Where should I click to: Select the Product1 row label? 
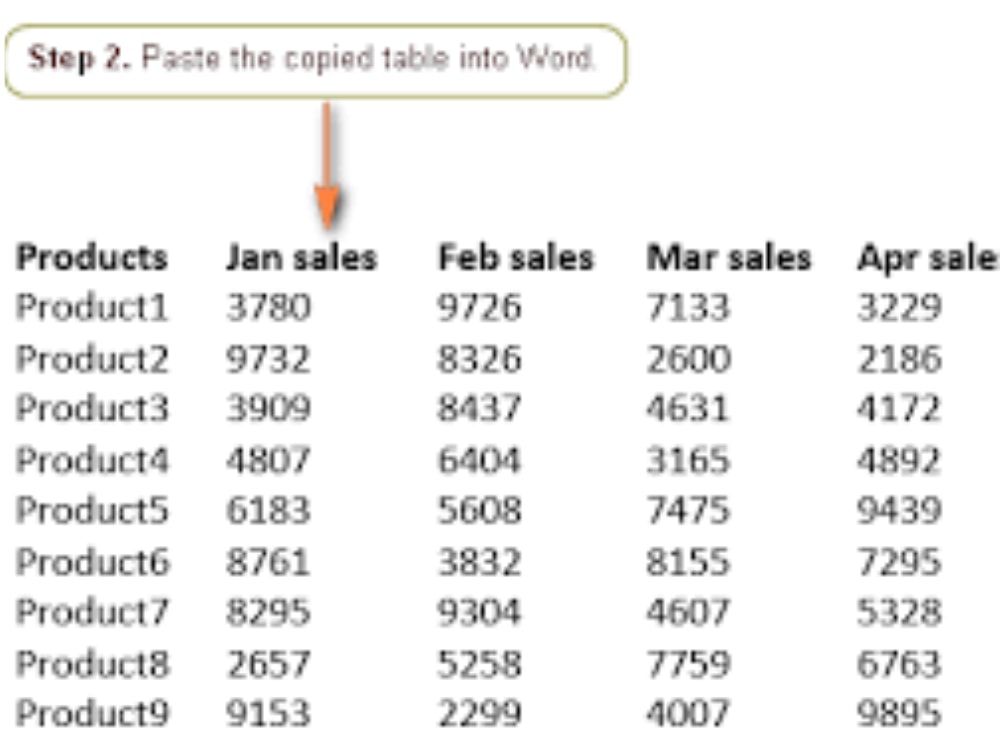92,307
